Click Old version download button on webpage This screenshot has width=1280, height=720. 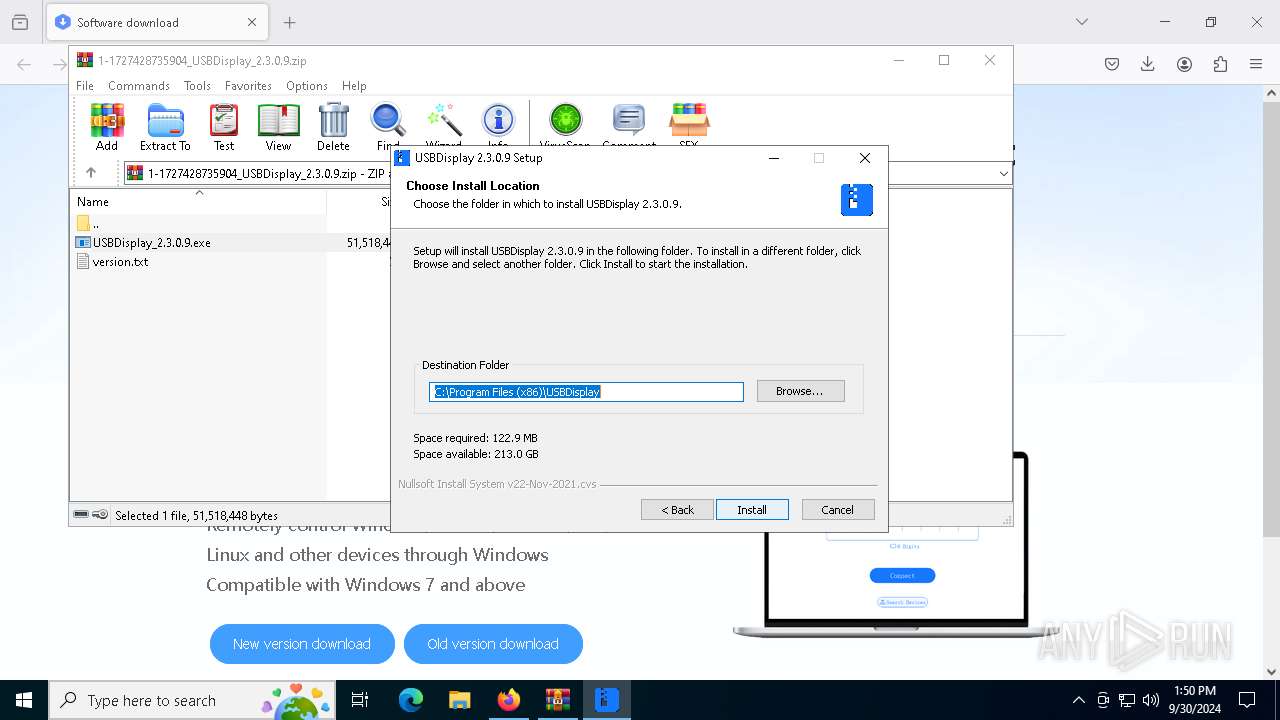[x=493, y=644]
